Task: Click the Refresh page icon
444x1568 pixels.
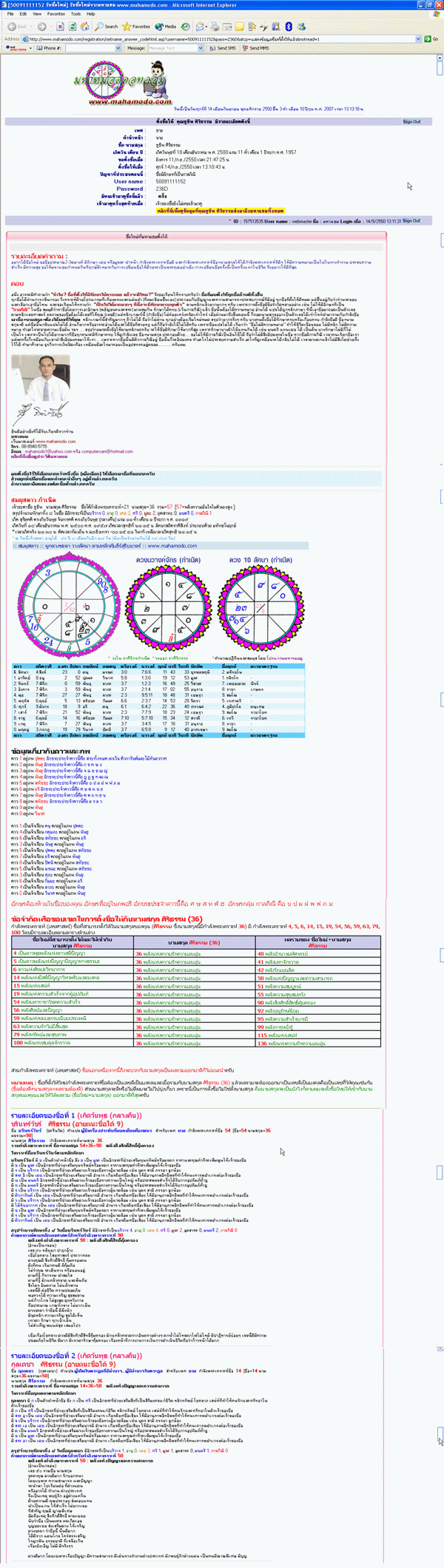Action: click(72, 26)
